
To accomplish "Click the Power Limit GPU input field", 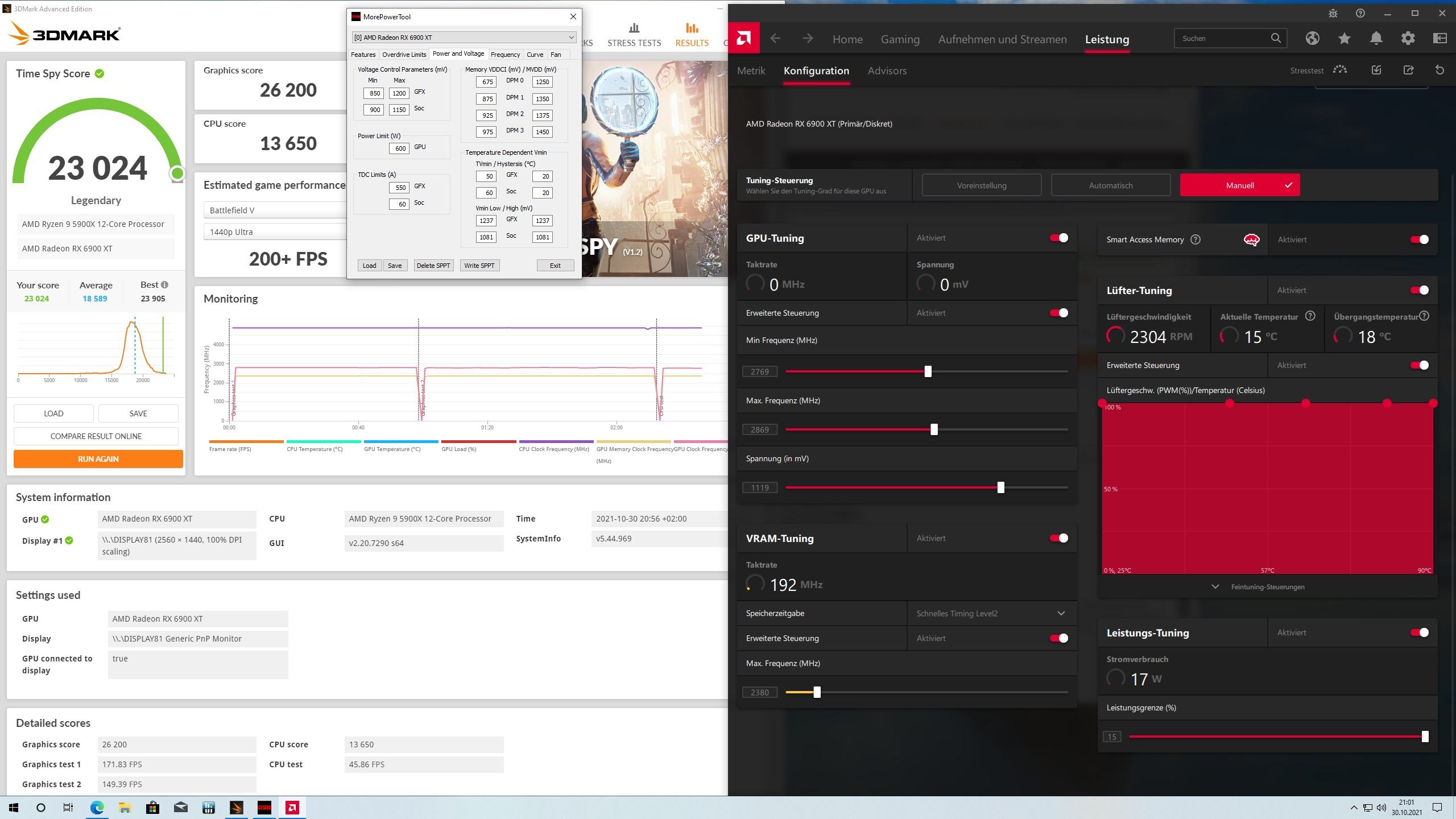I will point(399,148).
